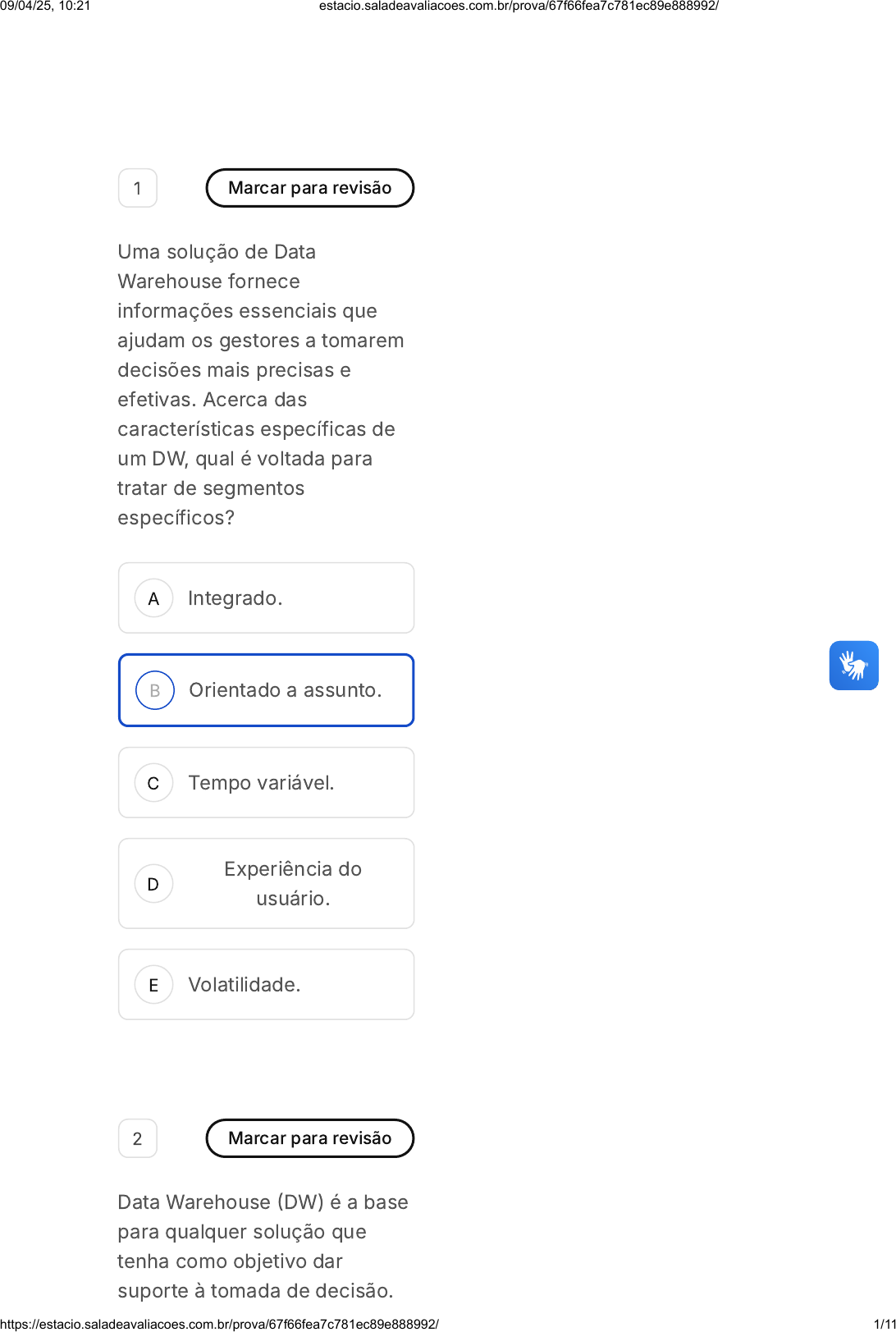
Task: Choose the Experiência do usuário answer text
Action: [x=293, y=884]
